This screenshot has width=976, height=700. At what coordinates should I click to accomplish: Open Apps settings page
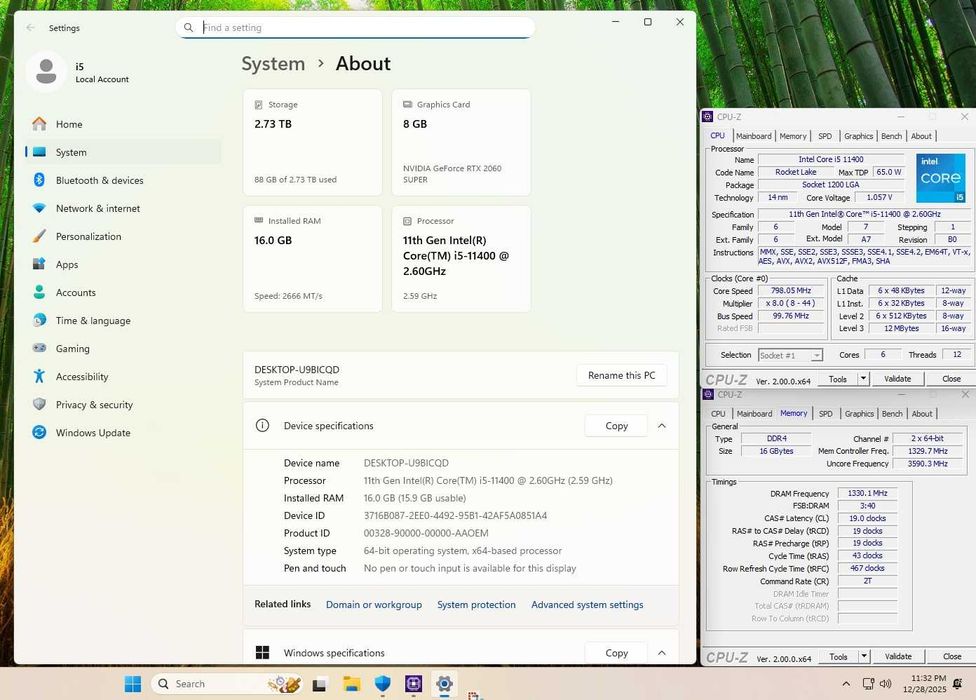[x=123, y=264]
